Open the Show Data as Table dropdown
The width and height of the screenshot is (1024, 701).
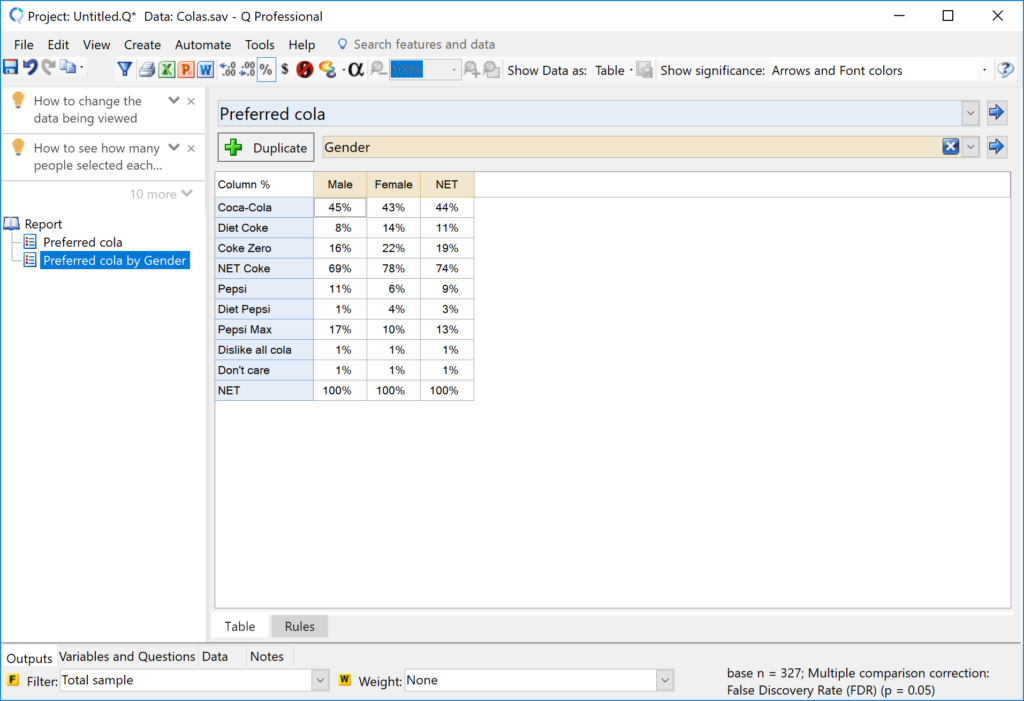tap(614, 71)
